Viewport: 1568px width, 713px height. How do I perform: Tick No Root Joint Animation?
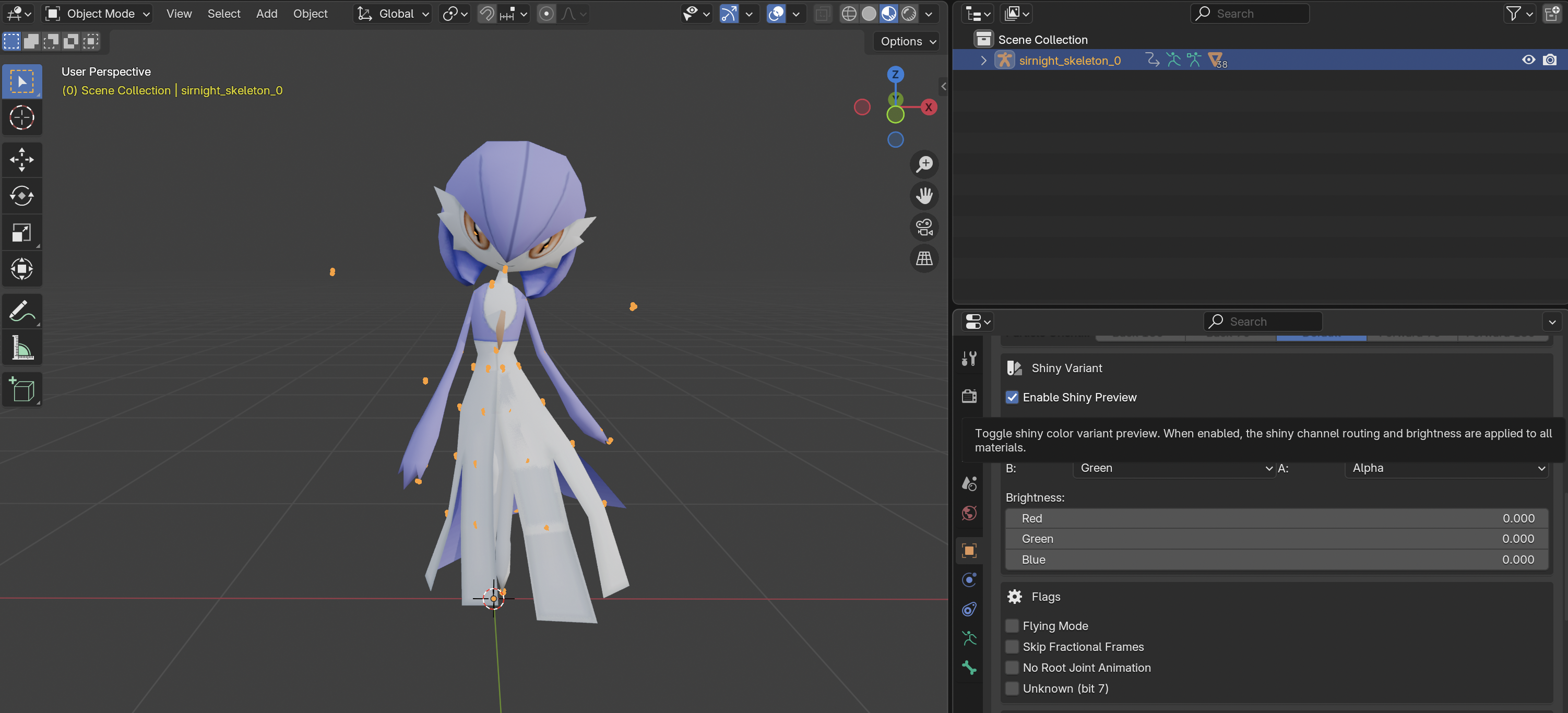click(1012, 668)
